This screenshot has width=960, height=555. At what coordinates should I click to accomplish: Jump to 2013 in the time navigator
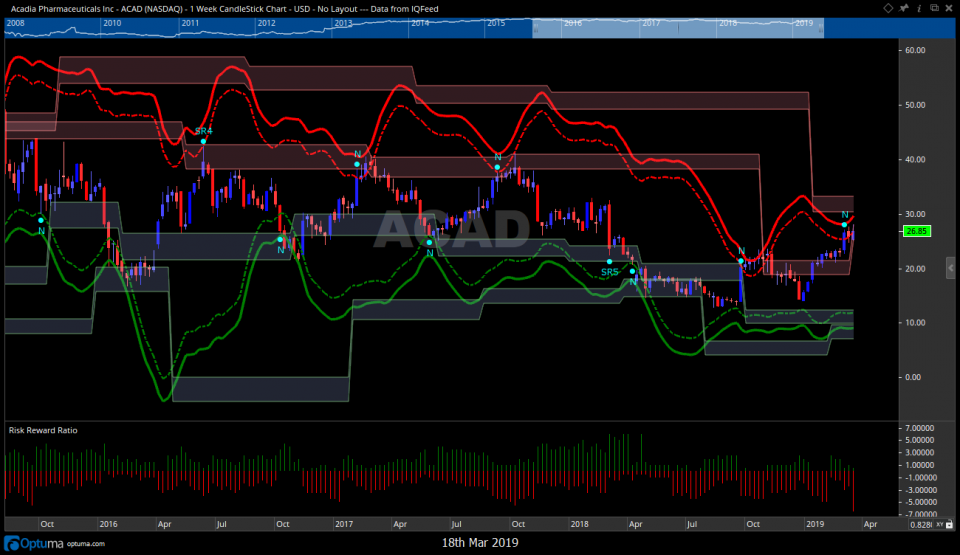(x=343, y=23)
